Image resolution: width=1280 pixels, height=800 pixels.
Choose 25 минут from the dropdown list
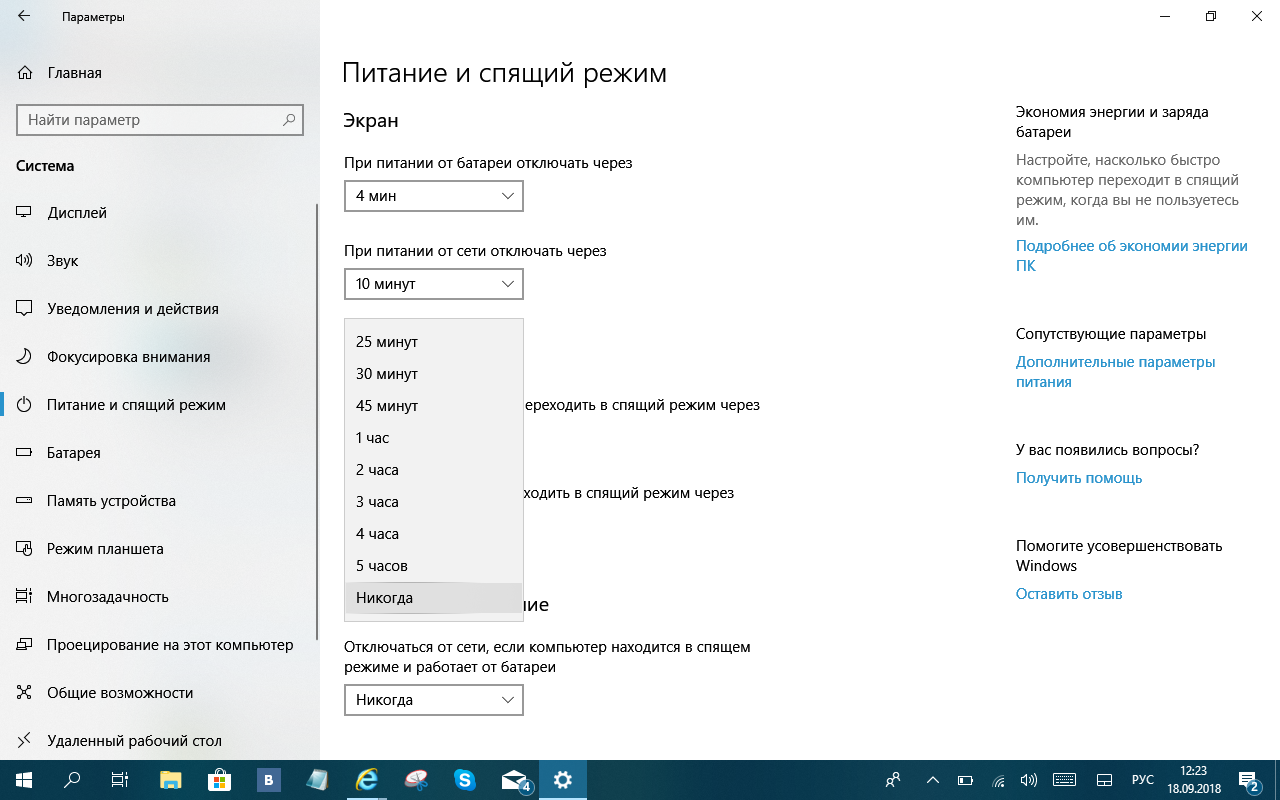click(434, 342)
